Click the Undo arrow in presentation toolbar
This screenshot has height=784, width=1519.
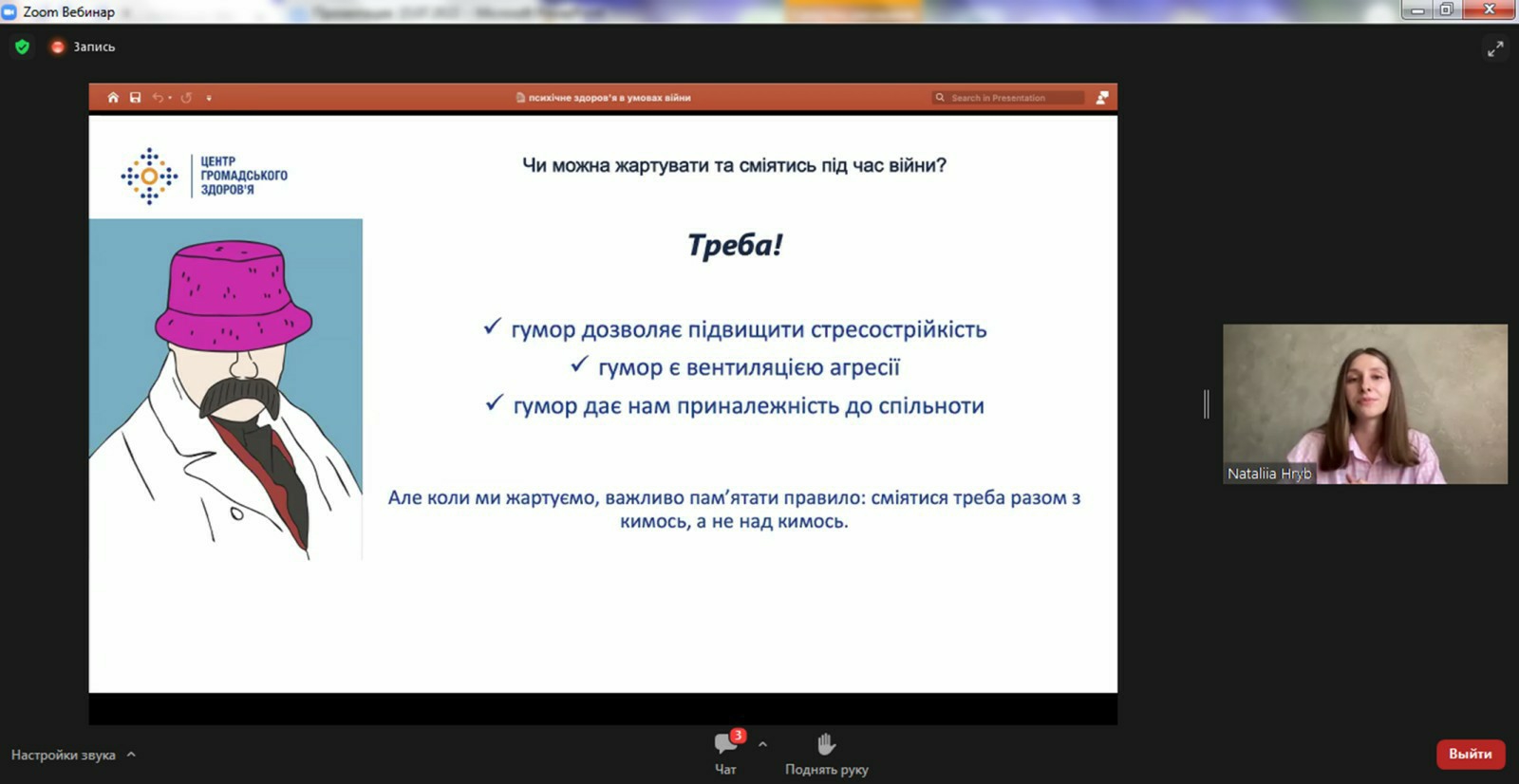click(x=158, y=98)
